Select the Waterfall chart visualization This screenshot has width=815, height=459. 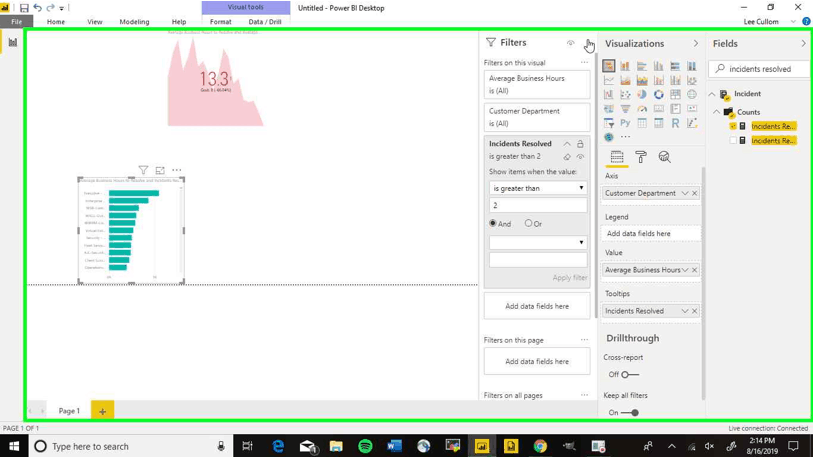tap(609, 95)
